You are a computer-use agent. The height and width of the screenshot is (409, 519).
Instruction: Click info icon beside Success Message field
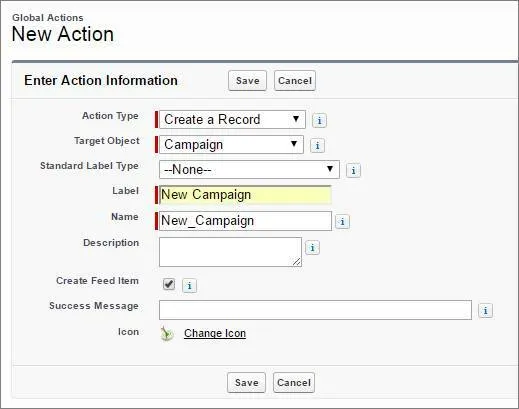tap(485, 310)
